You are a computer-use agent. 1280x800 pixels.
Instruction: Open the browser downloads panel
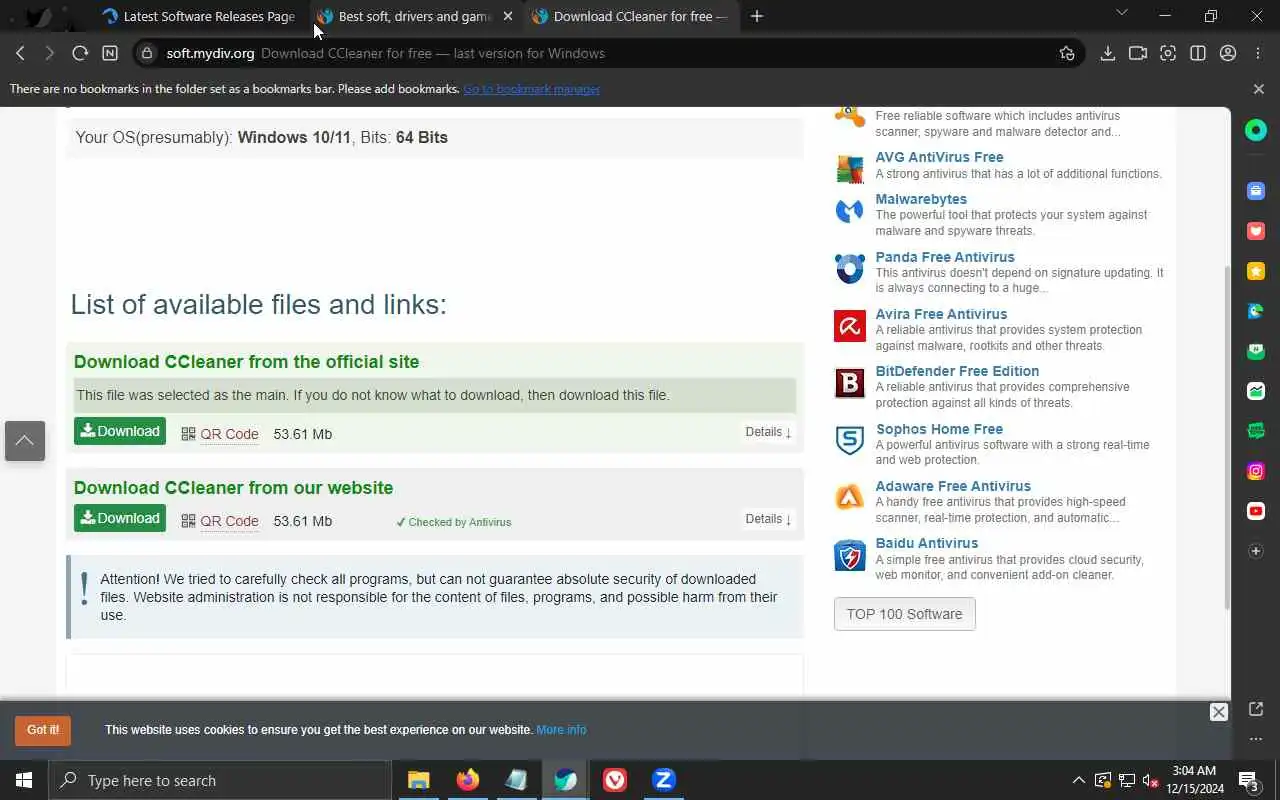tap(1107, 53)
